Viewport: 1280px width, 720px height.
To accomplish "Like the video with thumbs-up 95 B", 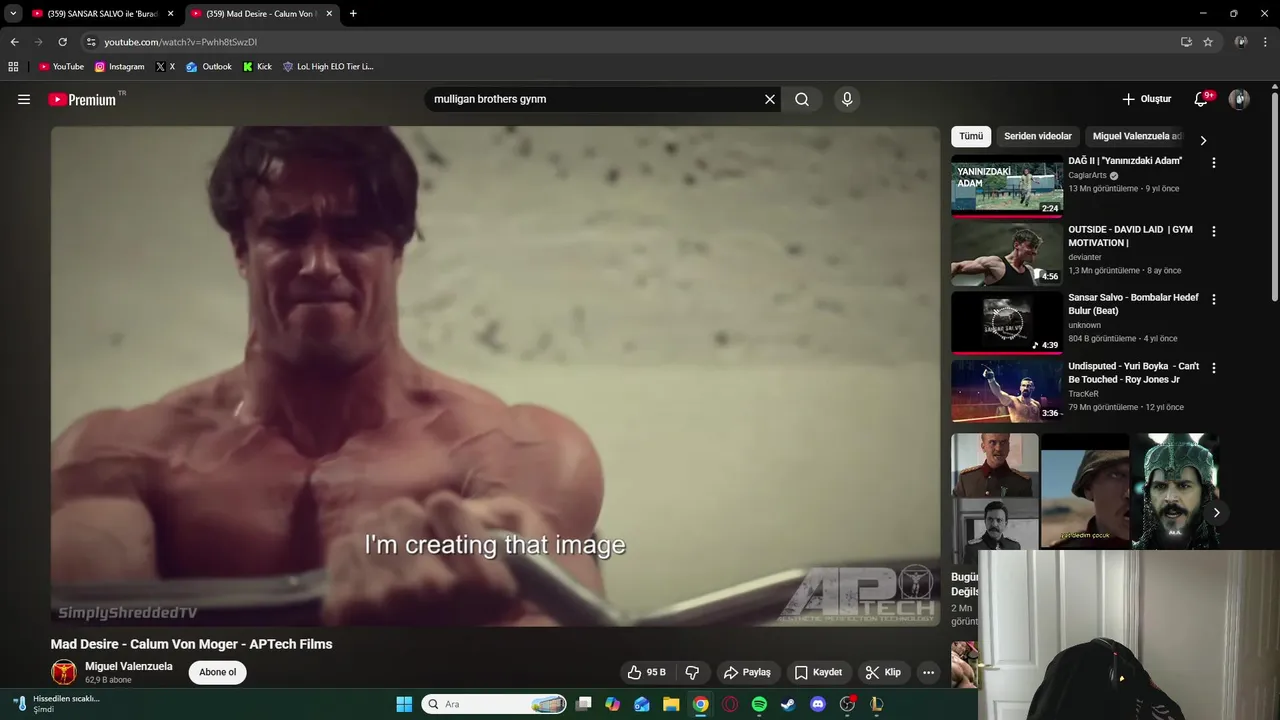I will point(647,672).
